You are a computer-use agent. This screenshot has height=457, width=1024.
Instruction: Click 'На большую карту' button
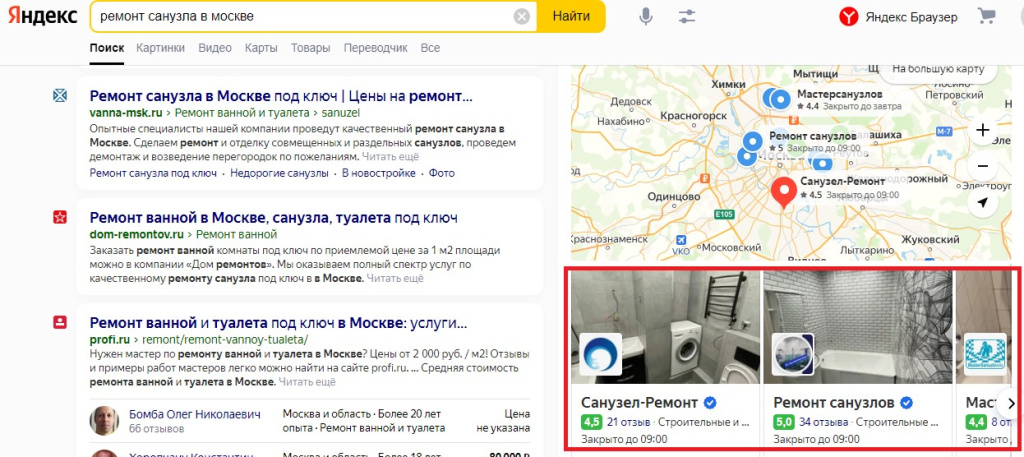tap(937, 69)
